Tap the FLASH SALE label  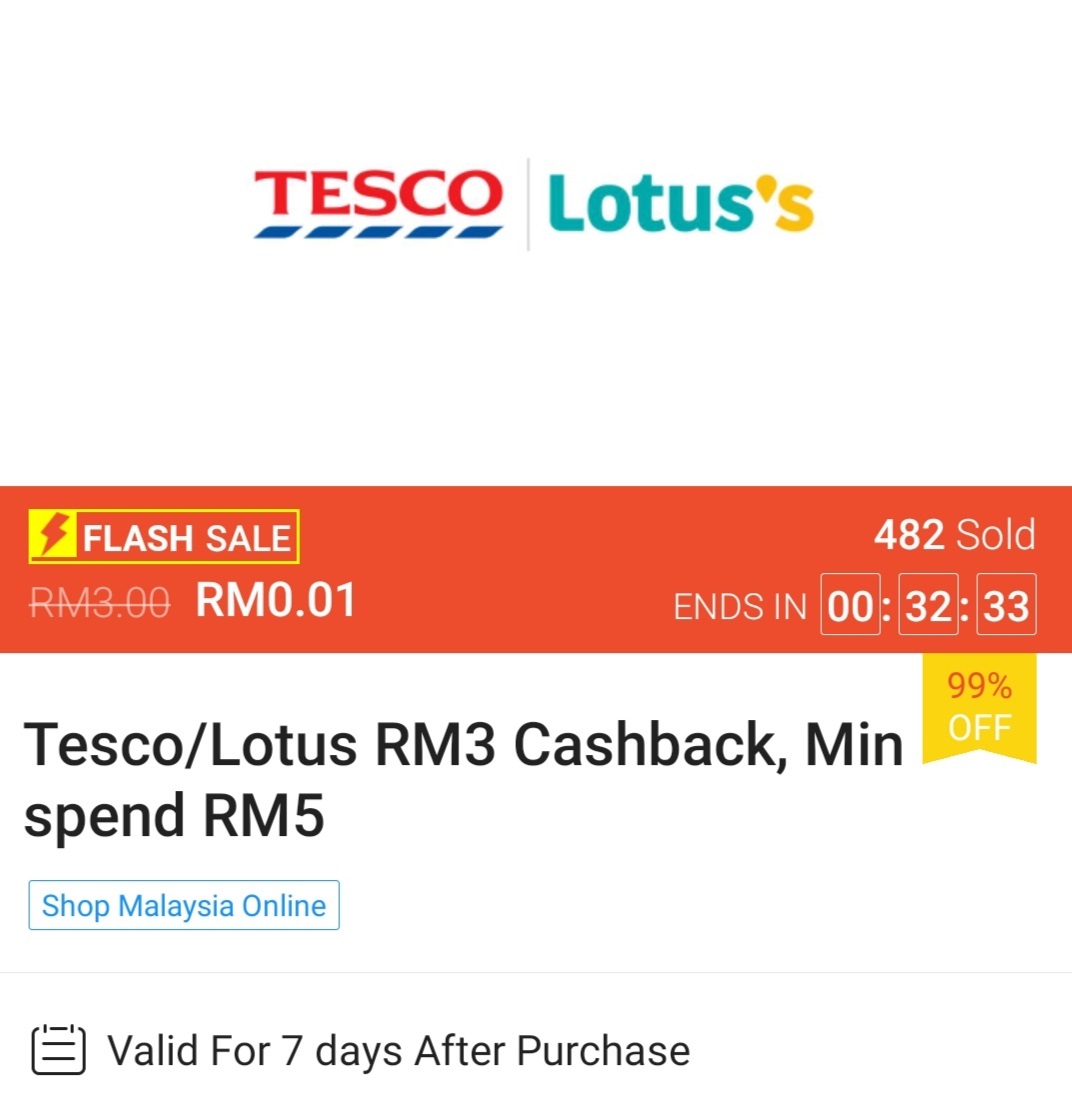pos(187,539)
